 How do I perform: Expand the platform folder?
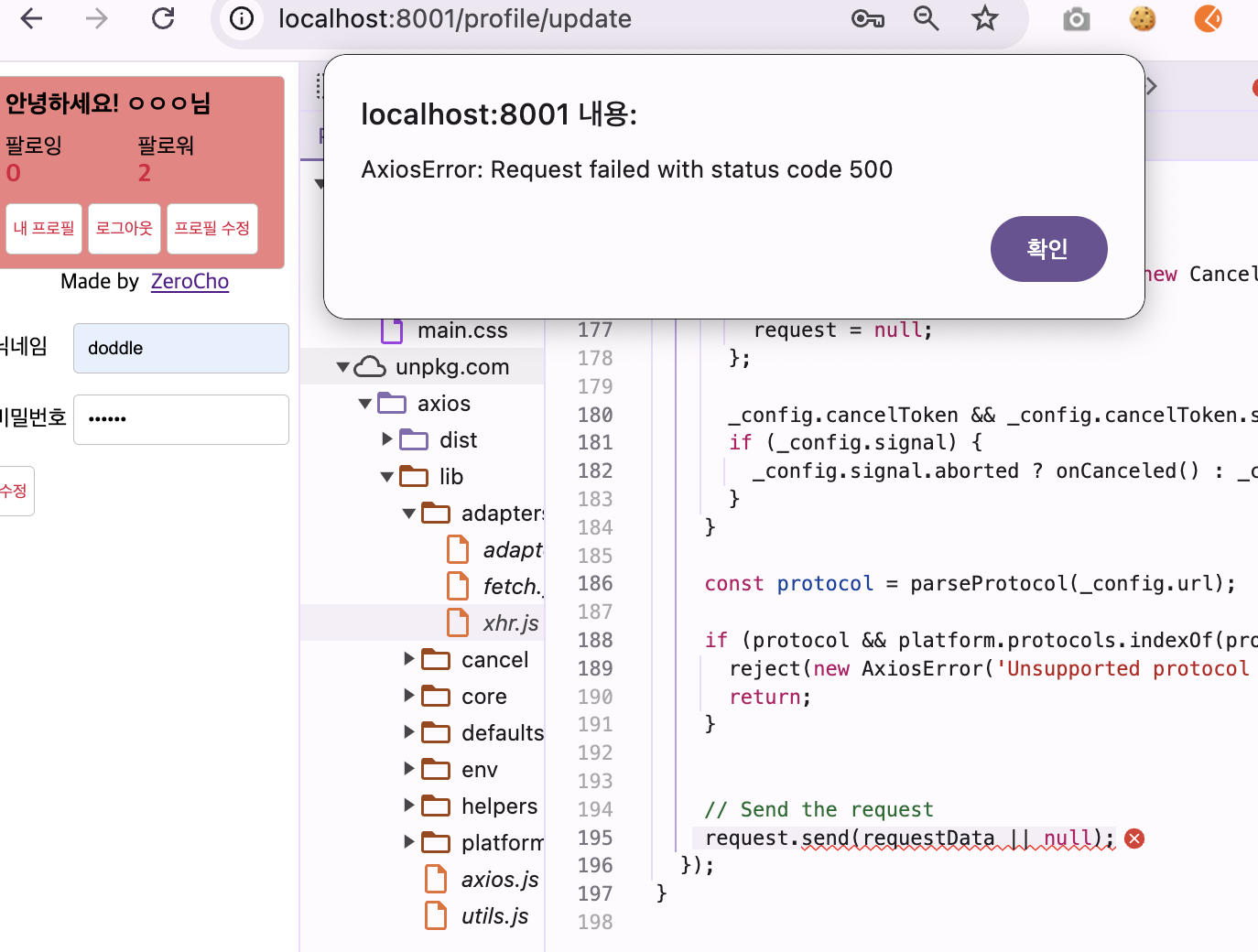[409, 843]
